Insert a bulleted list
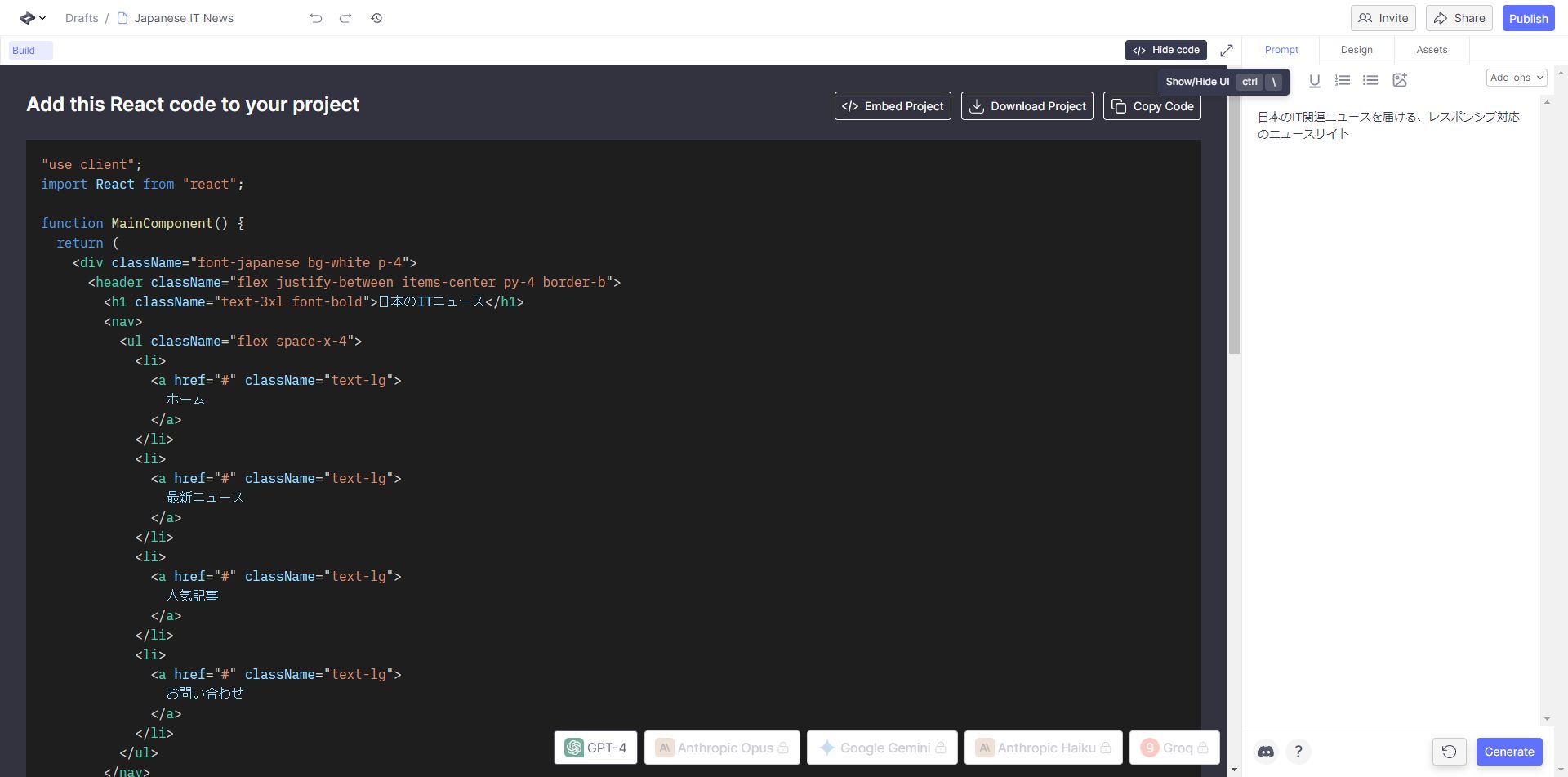The height and width of the screenshot is (777, 1568). pos(1370,80)
